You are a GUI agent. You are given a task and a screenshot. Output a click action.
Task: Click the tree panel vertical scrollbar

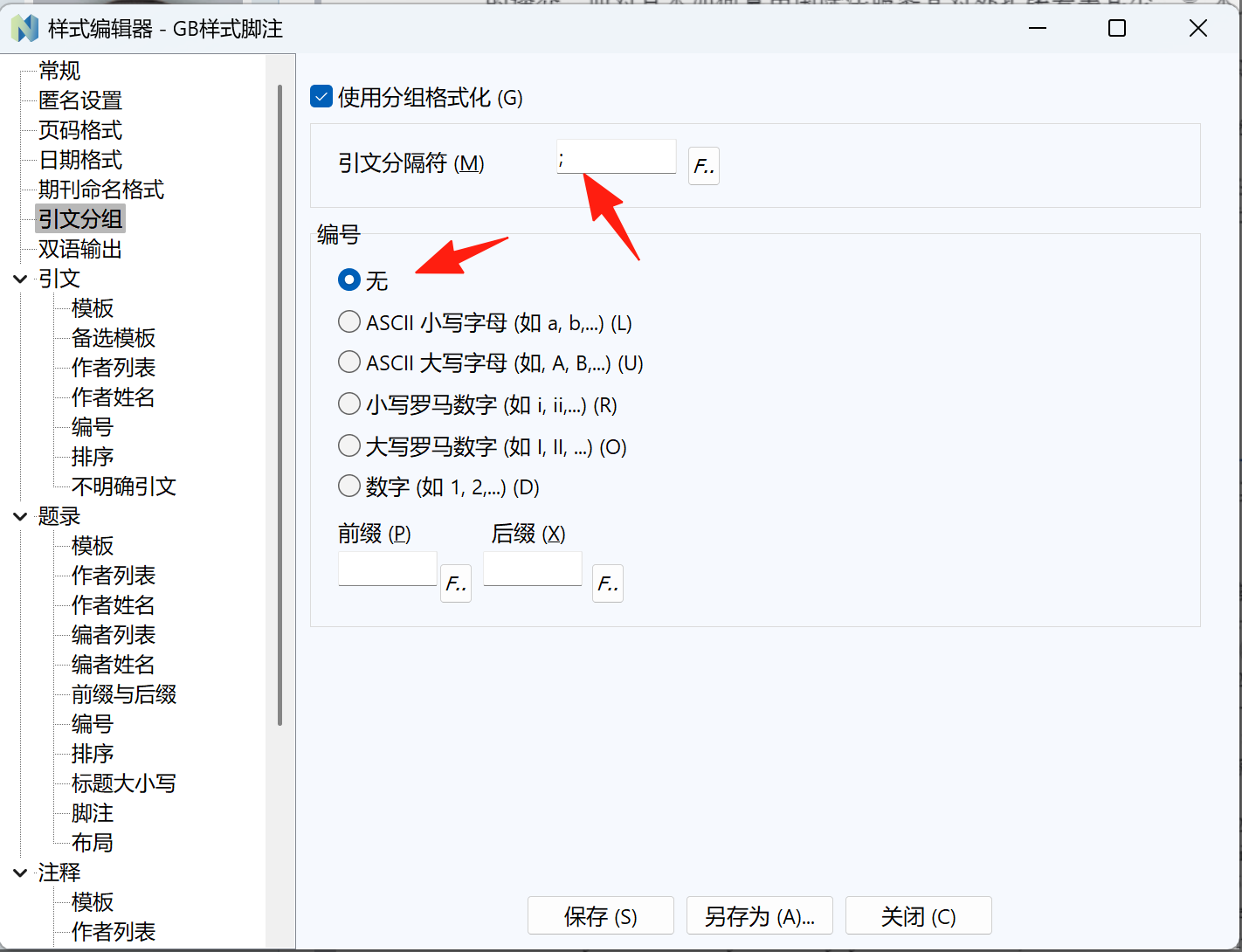pos(279,405)
